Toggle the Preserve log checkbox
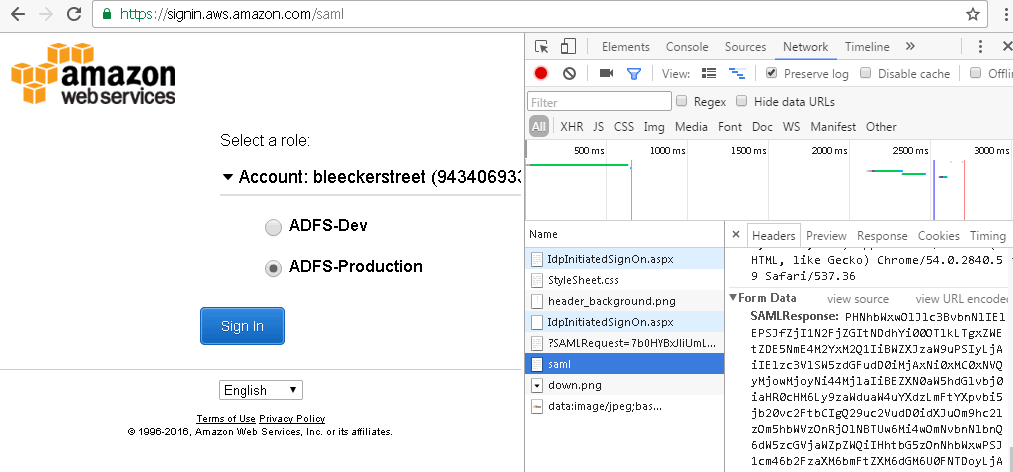Screen dimensions: 1013x472 (x=771, y=73)
